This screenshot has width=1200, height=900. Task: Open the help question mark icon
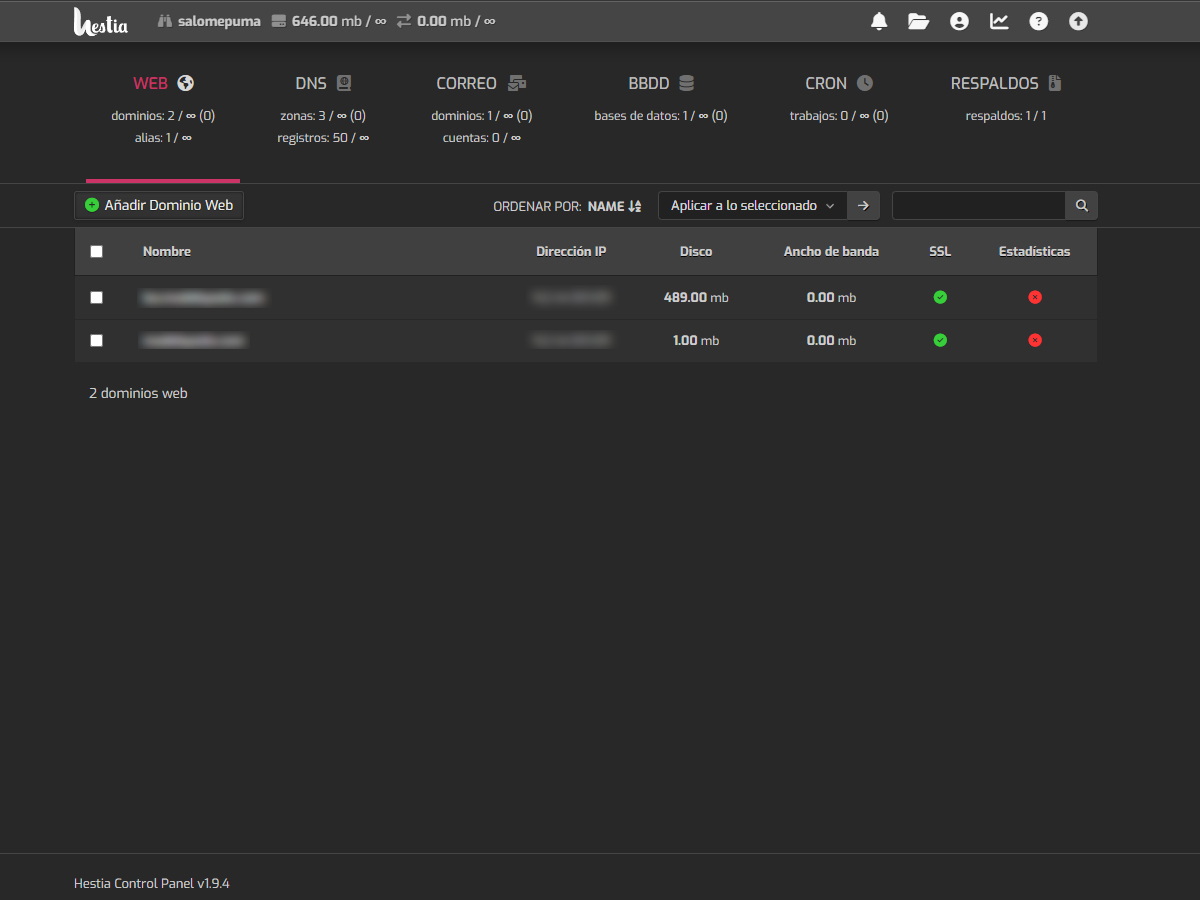pyautogui.click(x=1038, y=20)
